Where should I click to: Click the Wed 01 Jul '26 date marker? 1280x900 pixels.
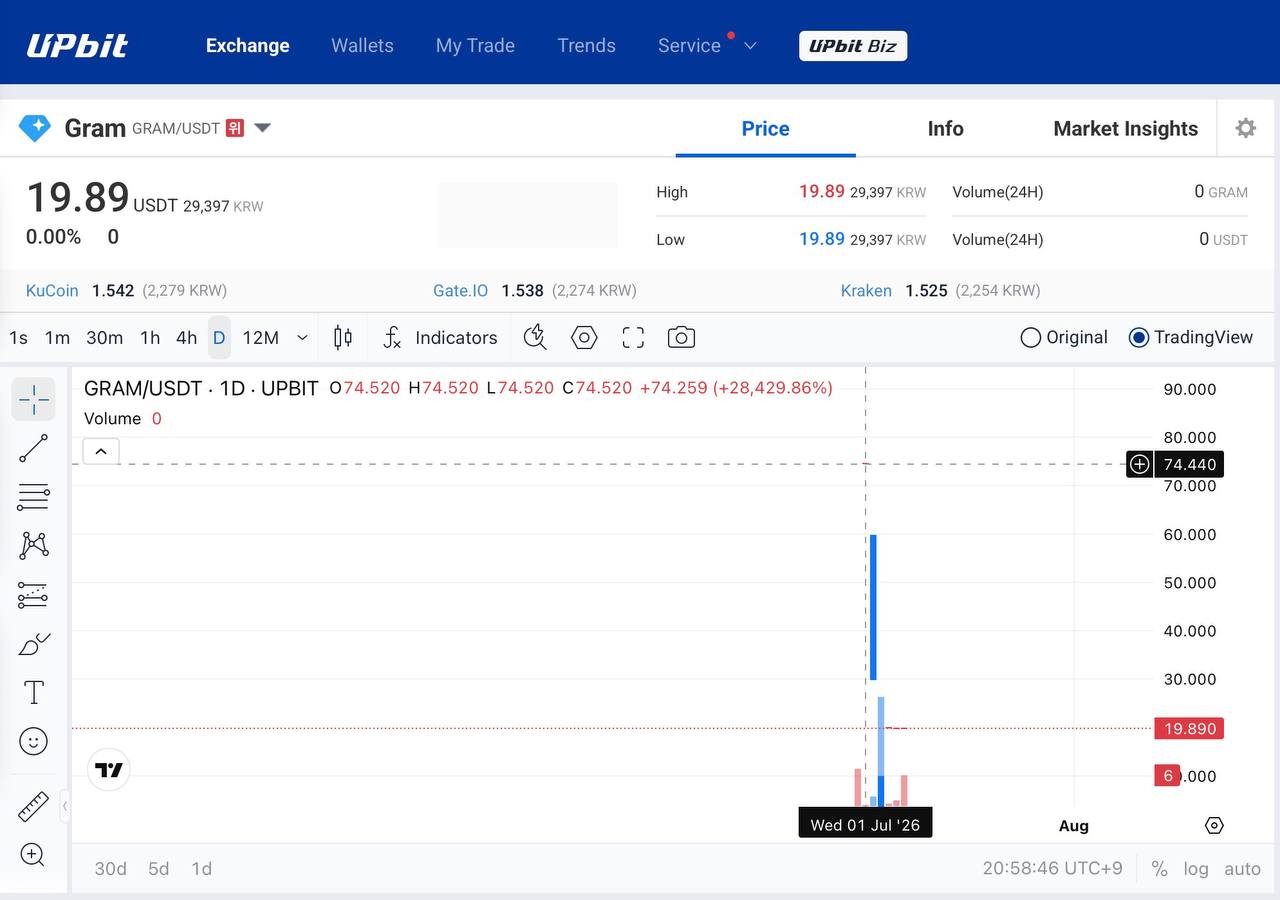(865, 825)
